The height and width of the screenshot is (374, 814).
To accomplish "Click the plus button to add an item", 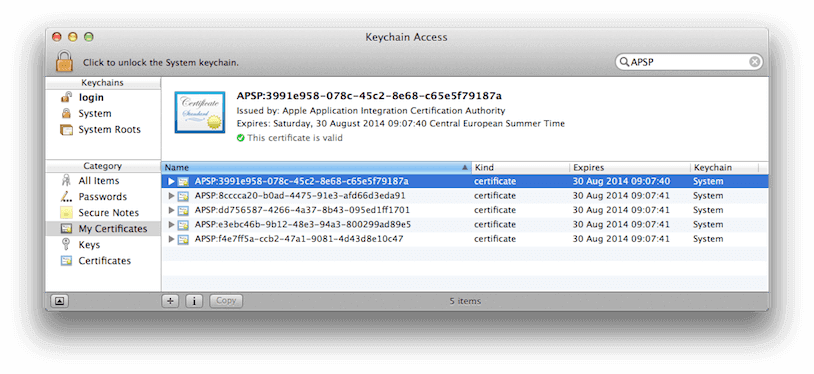I will click(x=170, y=301).
